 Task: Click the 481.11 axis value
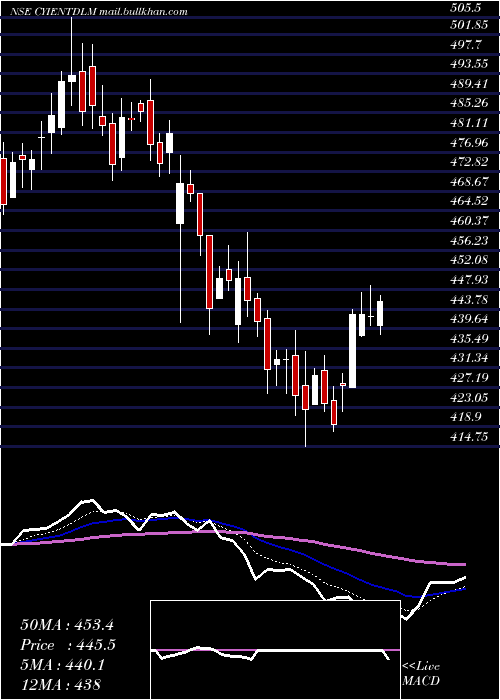click(471, 122)
